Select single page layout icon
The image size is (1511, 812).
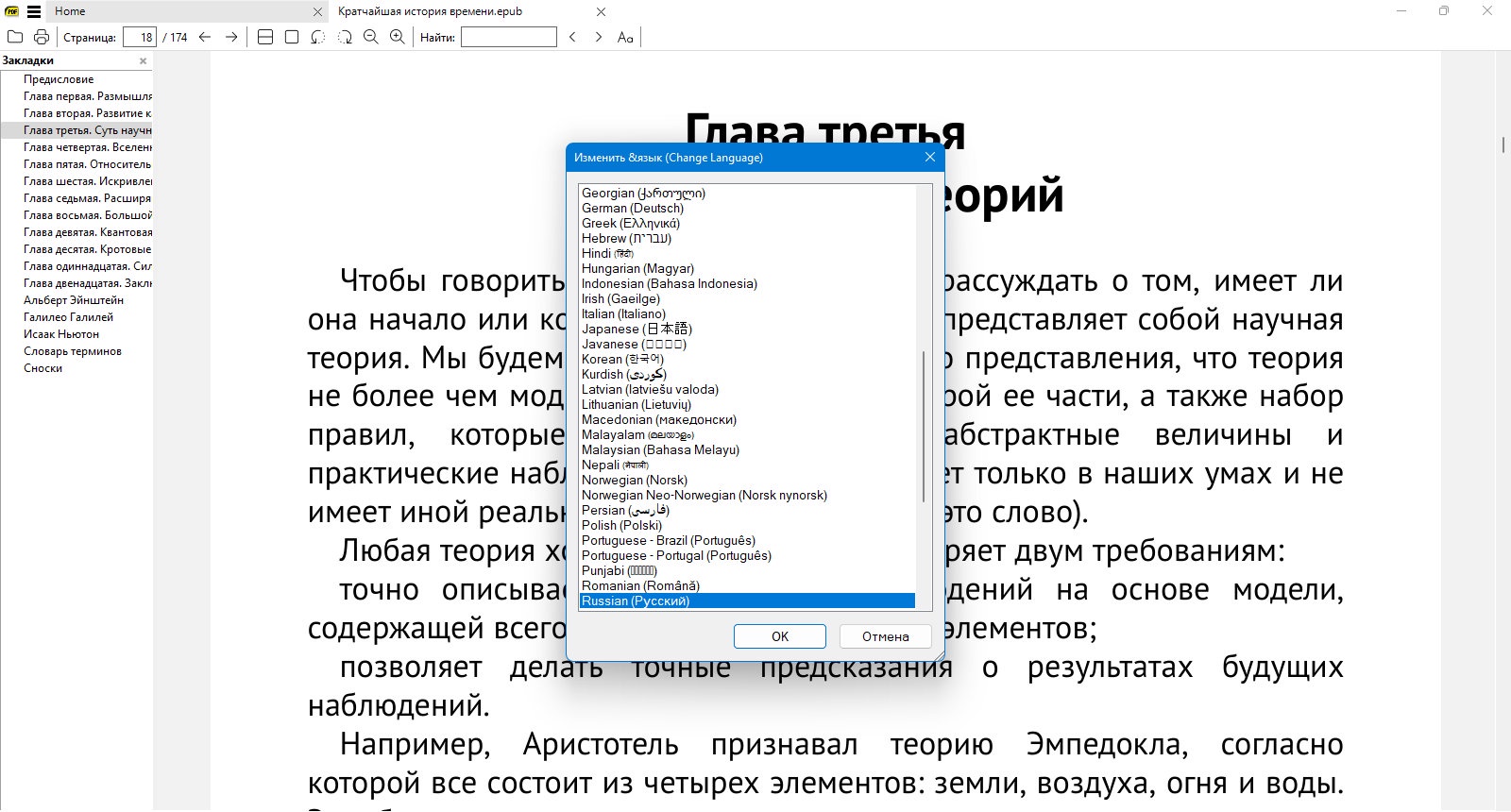click(292, 37)
